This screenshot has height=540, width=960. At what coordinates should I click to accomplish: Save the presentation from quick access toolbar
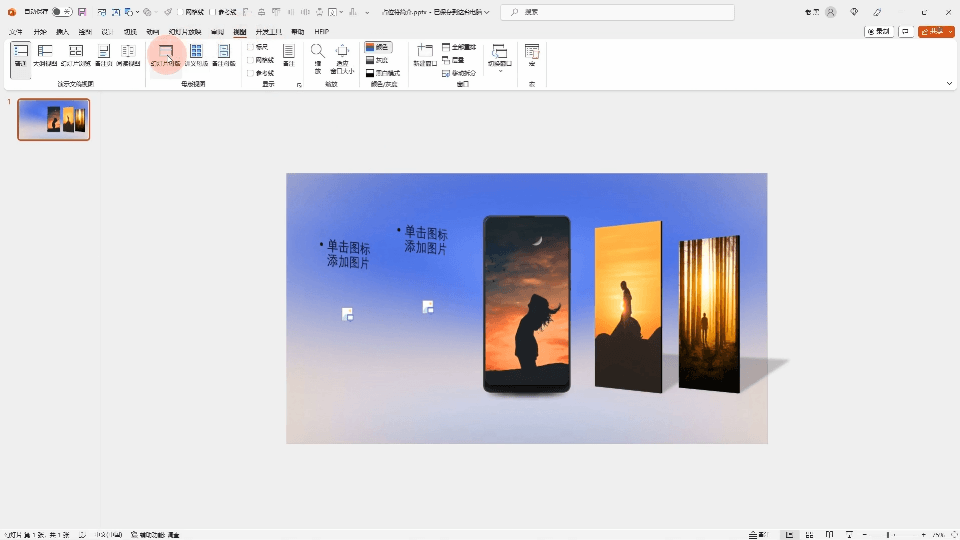pyautogui.click(x=82, y=12)
